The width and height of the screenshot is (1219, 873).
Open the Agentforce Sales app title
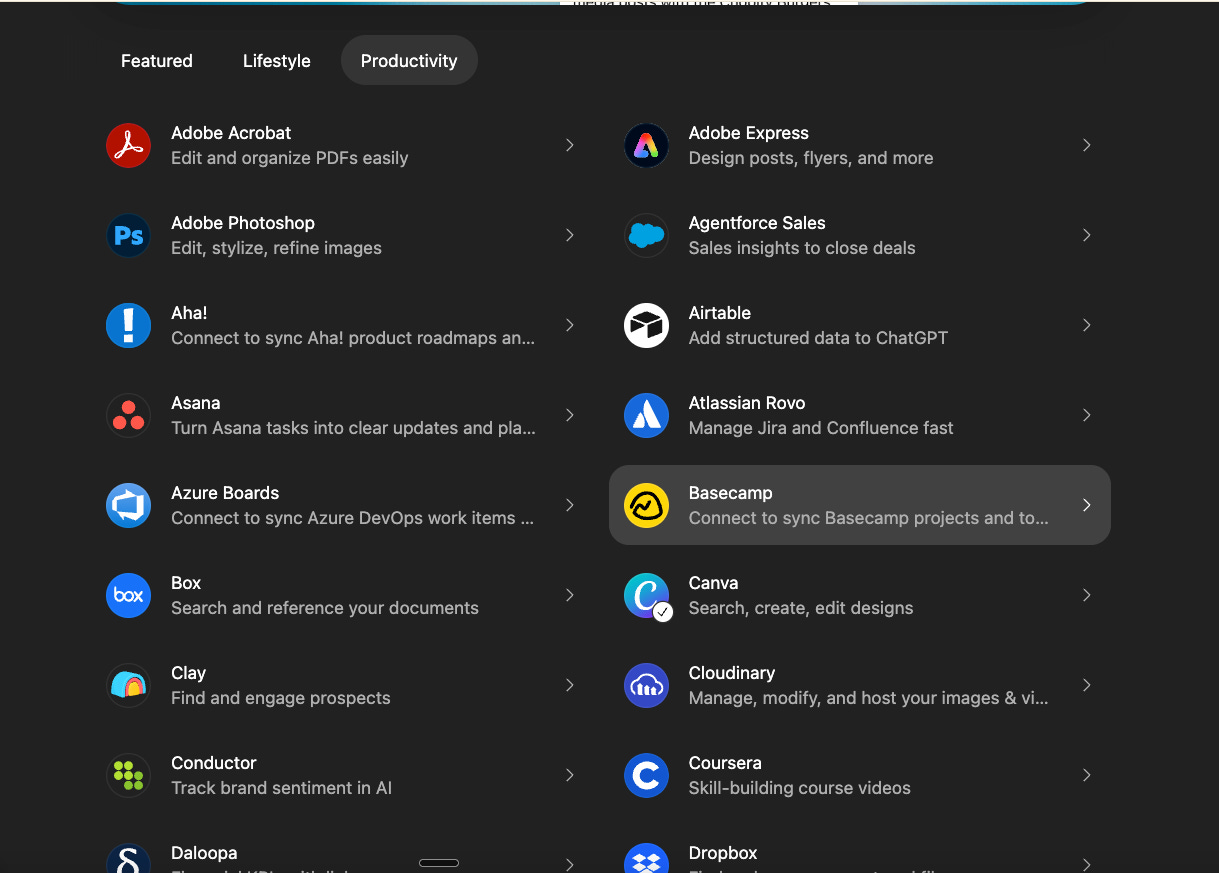[x=757, y=223]
